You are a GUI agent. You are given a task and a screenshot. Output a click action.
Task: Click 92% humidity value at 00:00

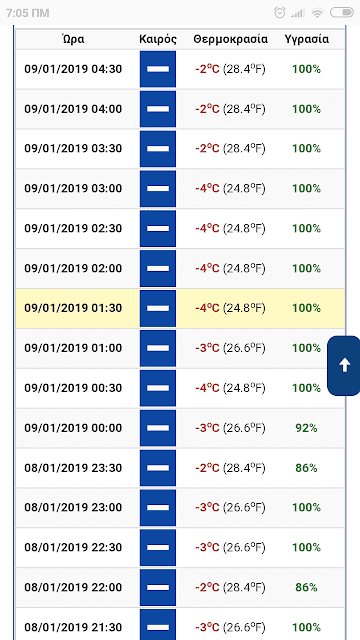pyautogui.click(x=307, y=428)
